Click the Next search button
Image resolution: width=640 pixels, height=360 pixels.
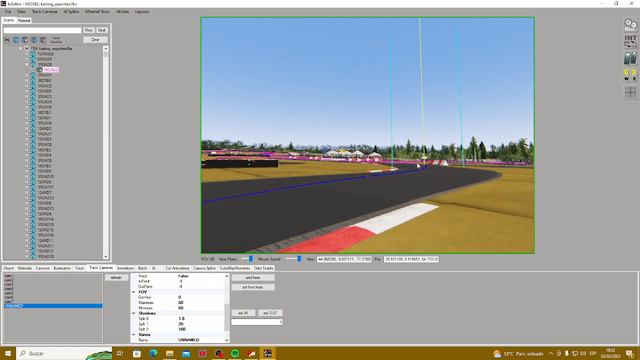tap(102, 30)
